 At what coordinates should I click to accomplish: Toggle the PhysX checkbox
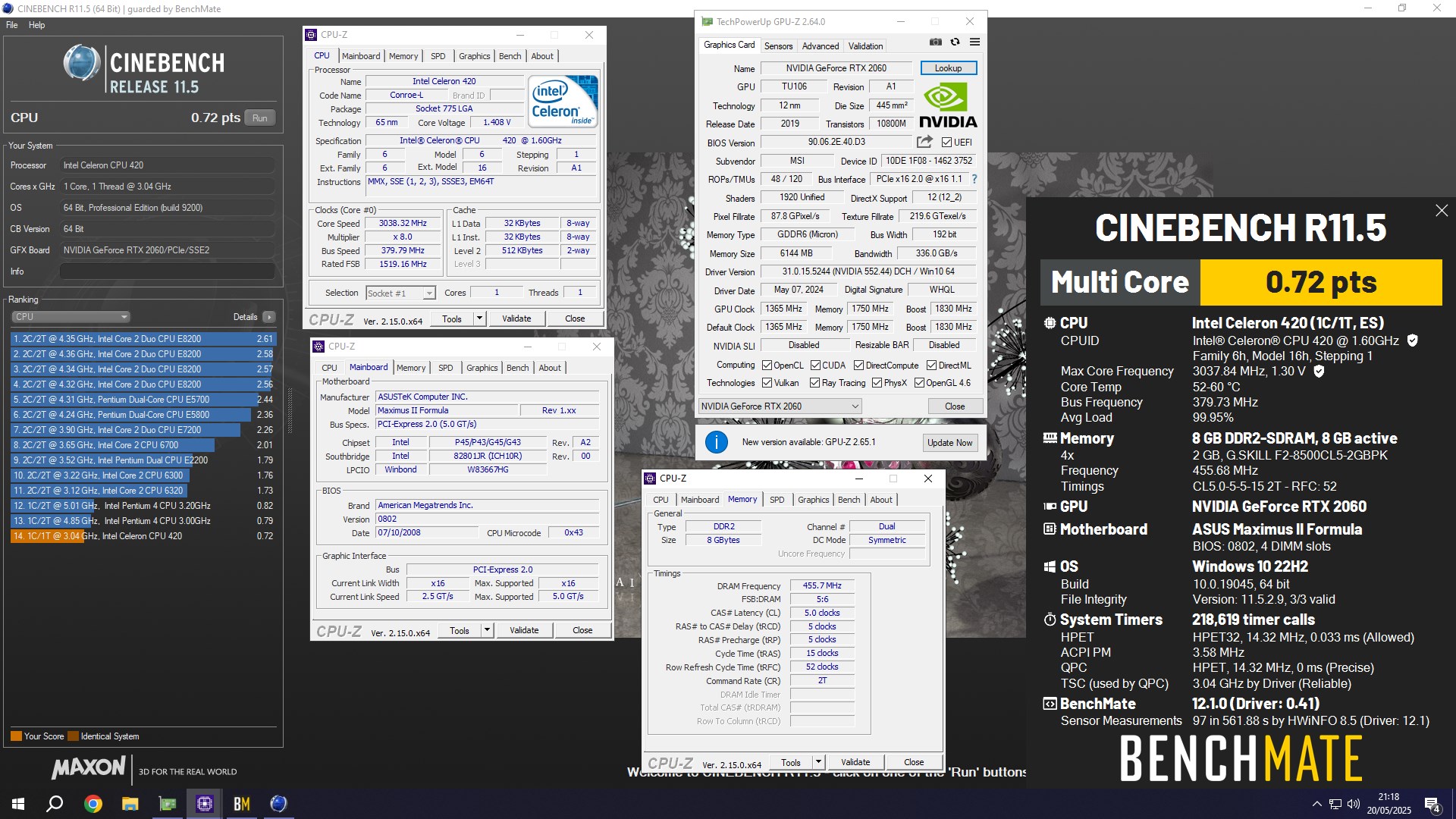tap(877, 383)
